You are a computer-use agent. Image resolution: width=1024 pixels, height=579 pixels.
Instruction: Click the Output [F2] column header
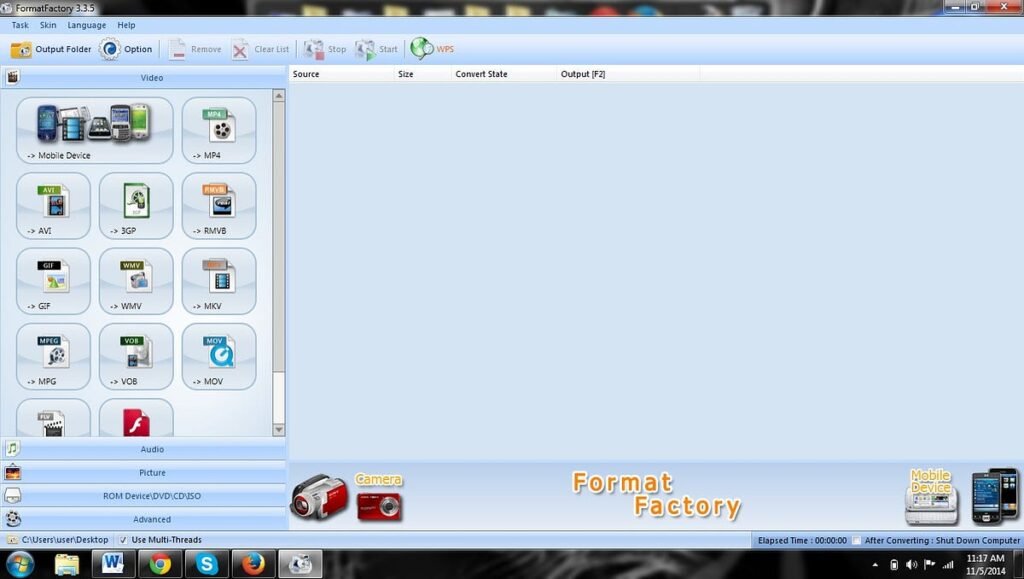[628, 74]
